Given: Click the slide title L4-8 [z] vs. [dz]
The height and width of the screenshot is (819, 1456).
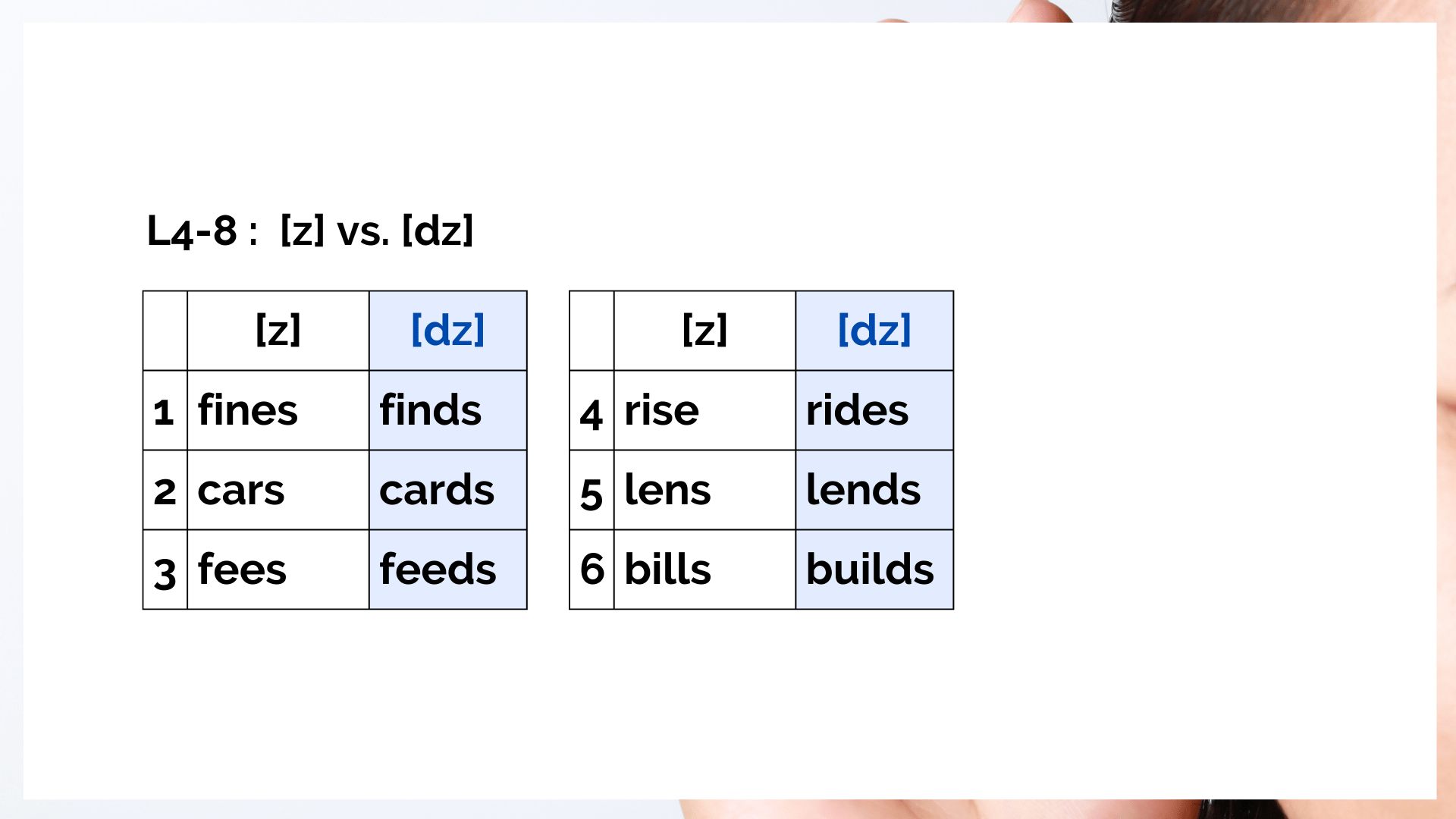Looking at the screenshot, I should coord(310,231).
